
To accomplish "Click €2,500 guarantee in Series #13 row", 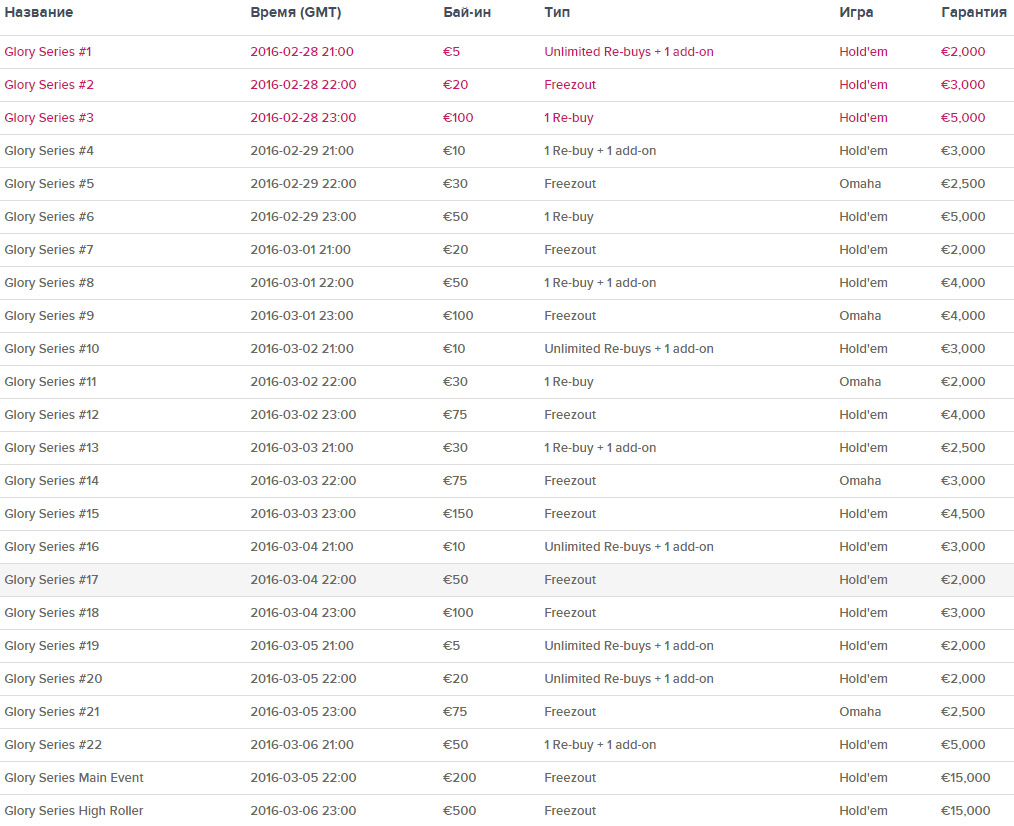I will point(963,448).
